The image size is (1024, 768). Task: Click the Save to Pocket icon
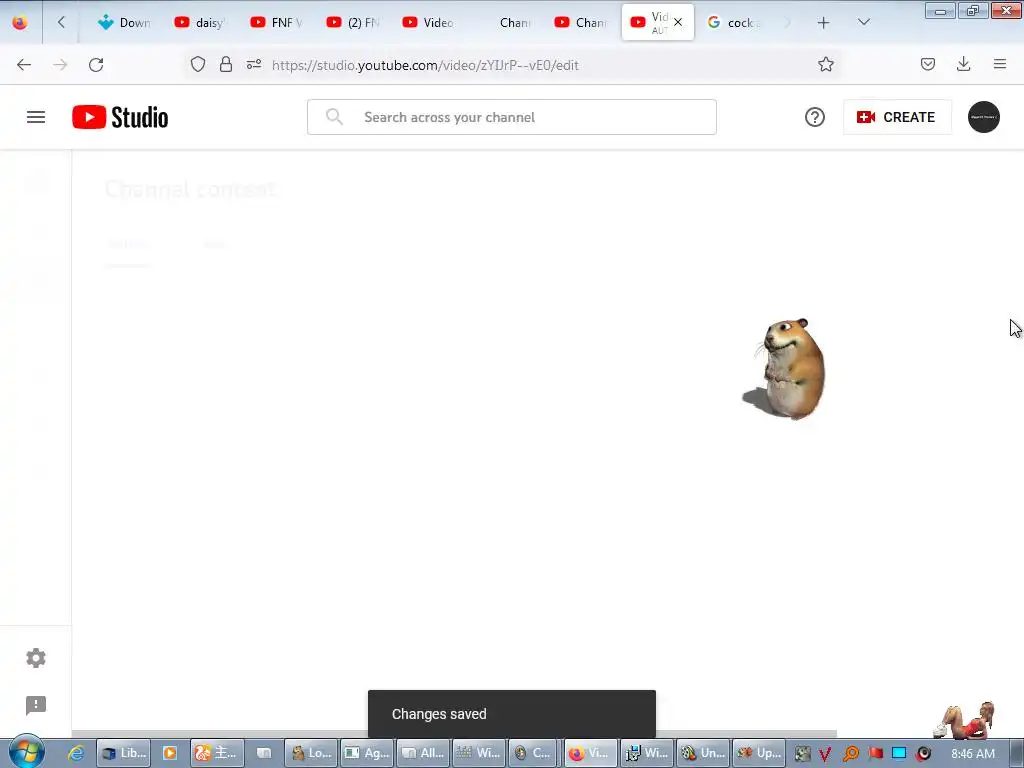coord(927,65)
